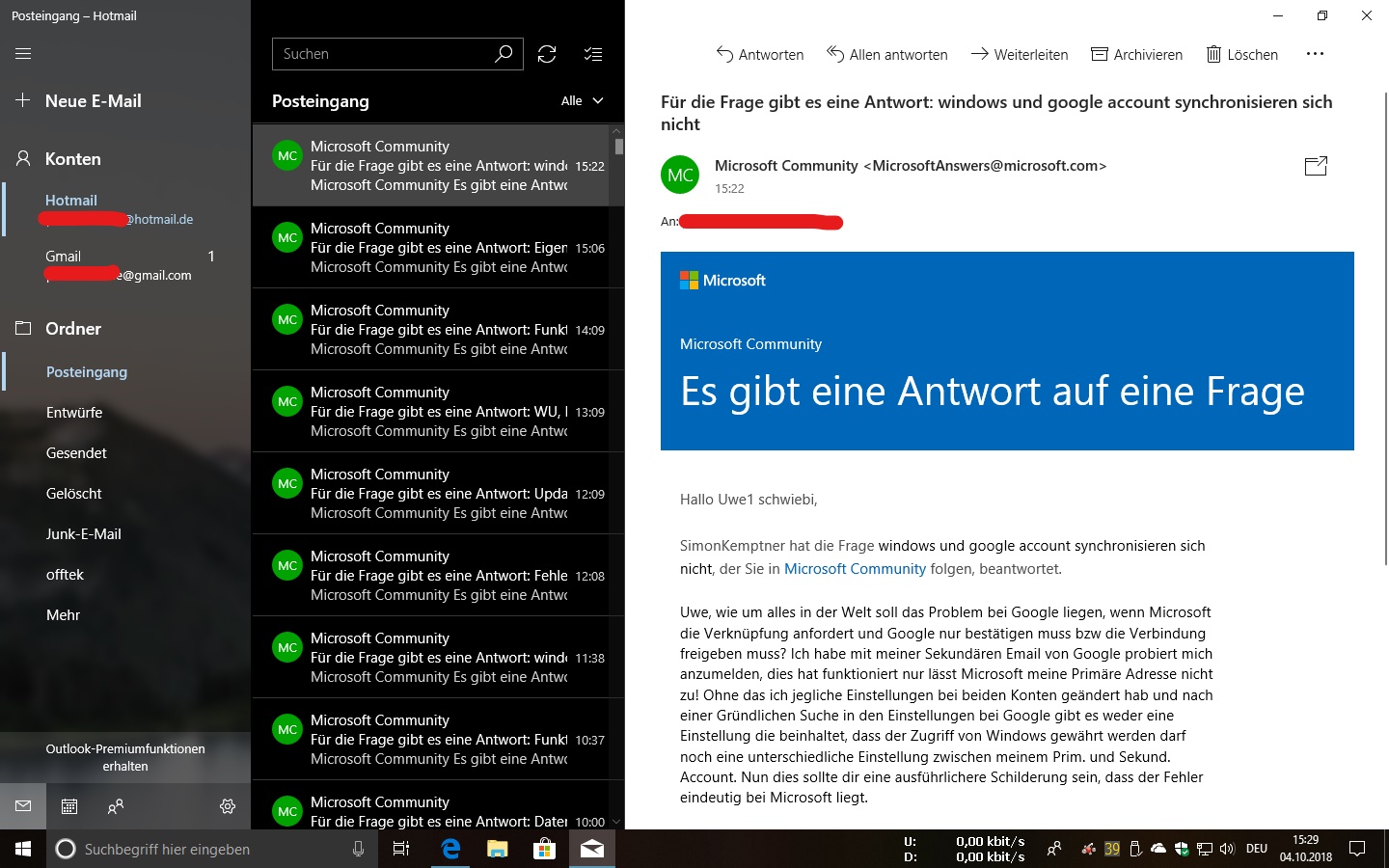Click the MC avatar of sender header
The image size is (1389, 868).
click(680, 175)
